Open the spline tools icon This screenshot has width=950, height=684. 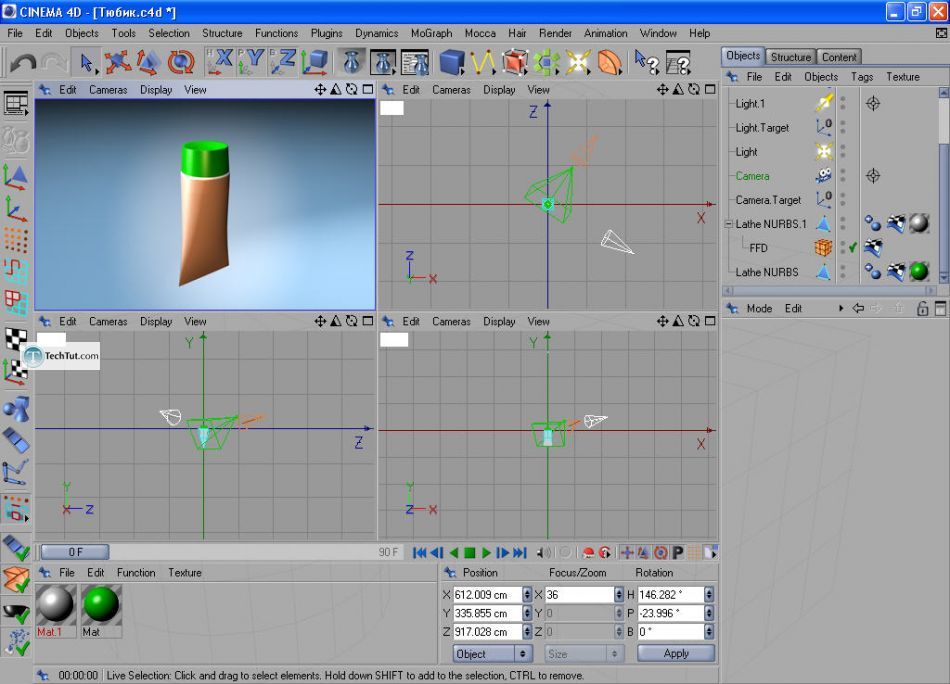[483, 62]
